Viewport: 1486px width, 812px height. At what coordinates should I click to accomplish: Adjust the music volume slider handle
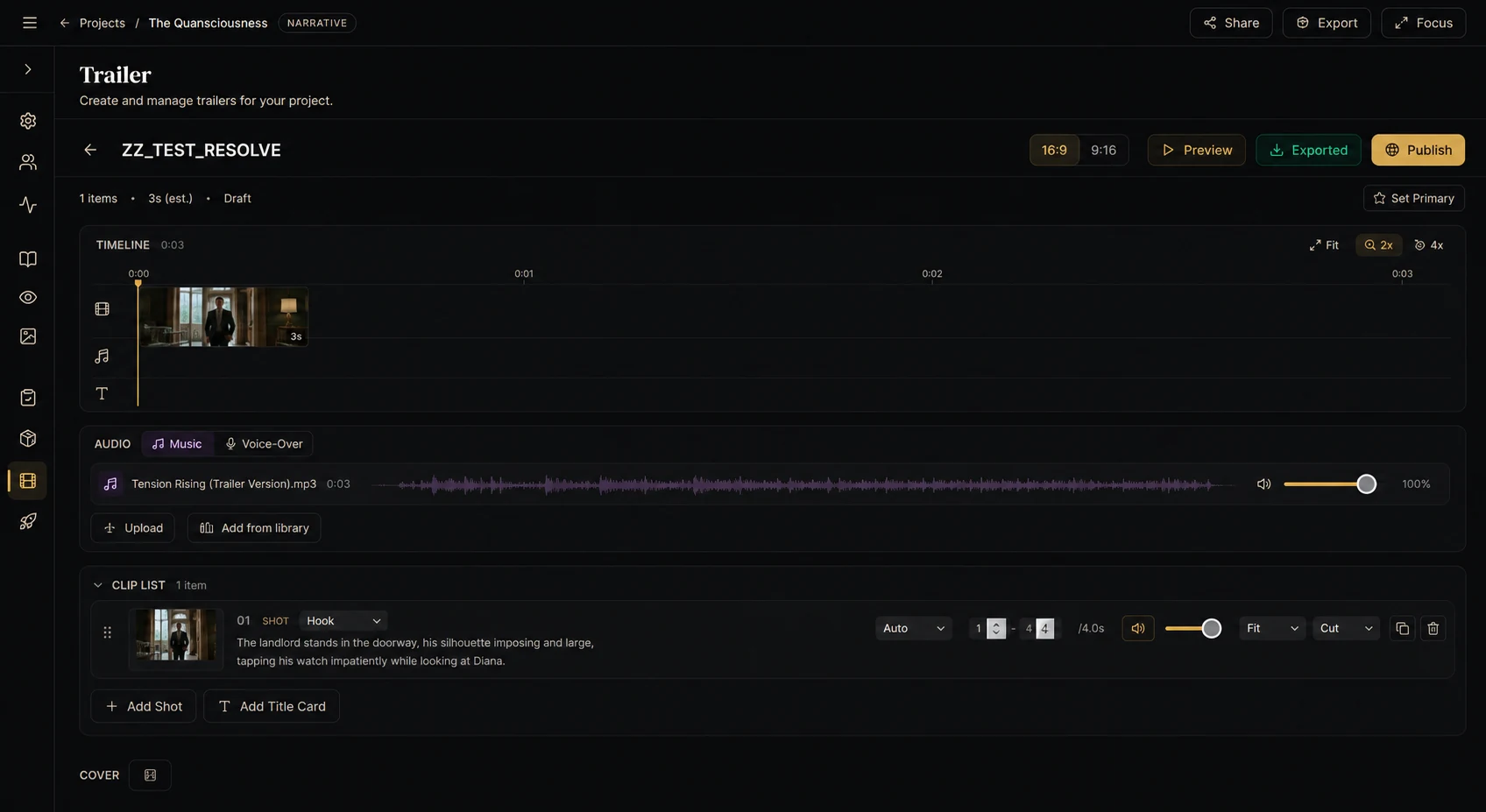1366,484
